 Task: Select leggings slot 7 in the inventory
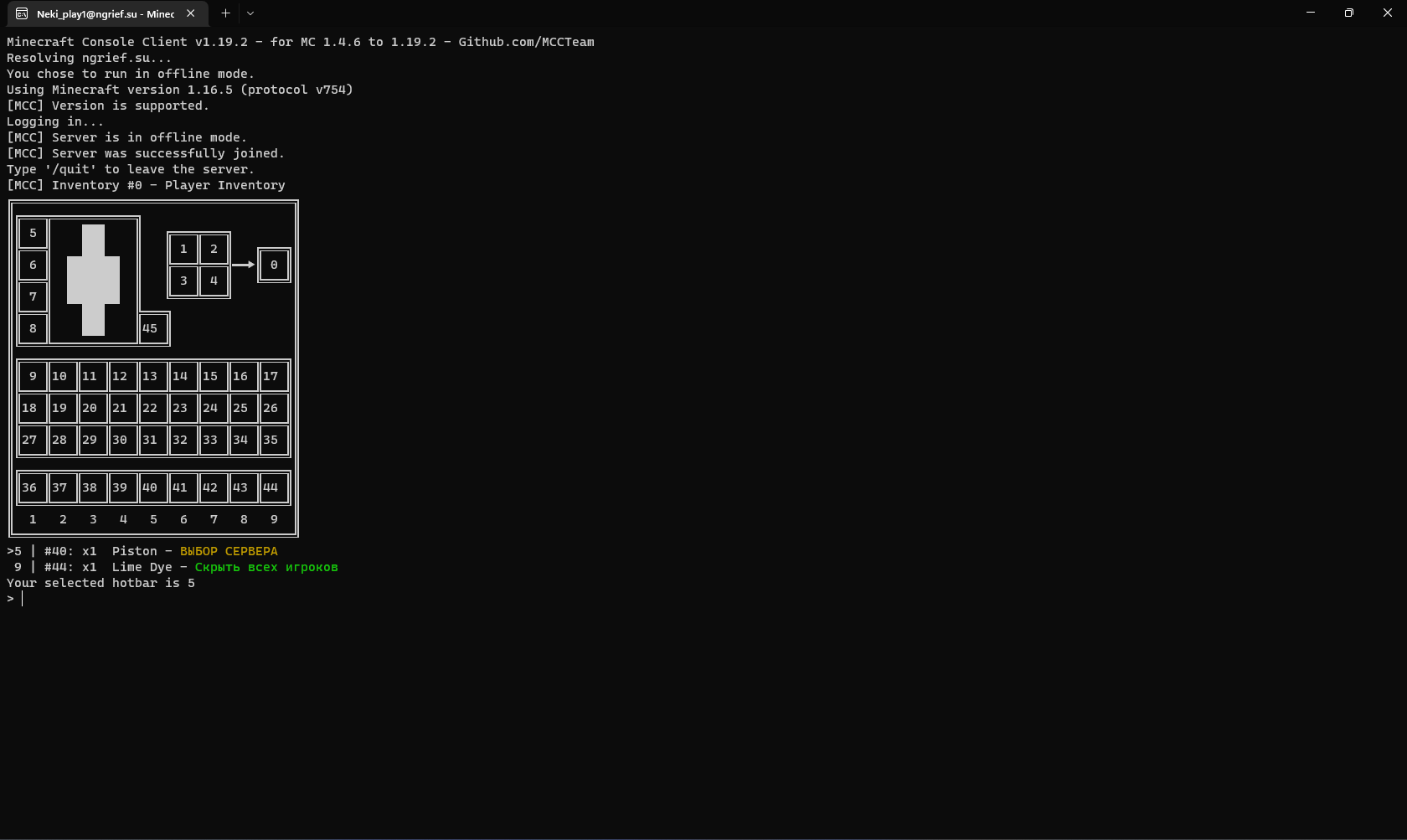[x=33, y=296]
